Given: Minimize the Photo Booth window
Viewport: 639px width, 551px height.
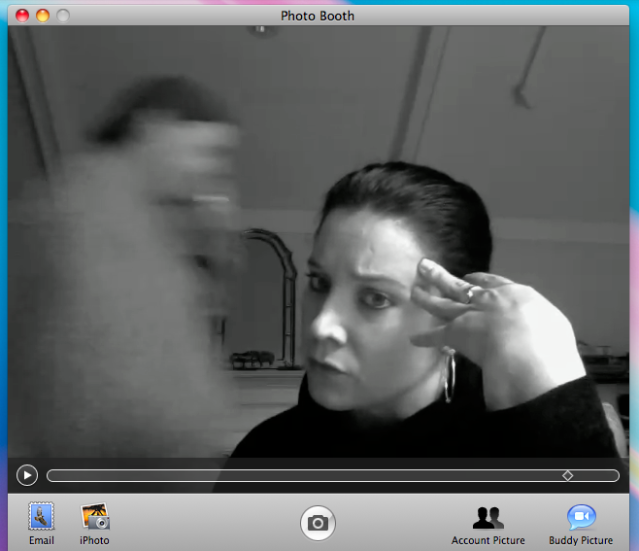Looking at the screenshot, I should [x=42, y=15].
